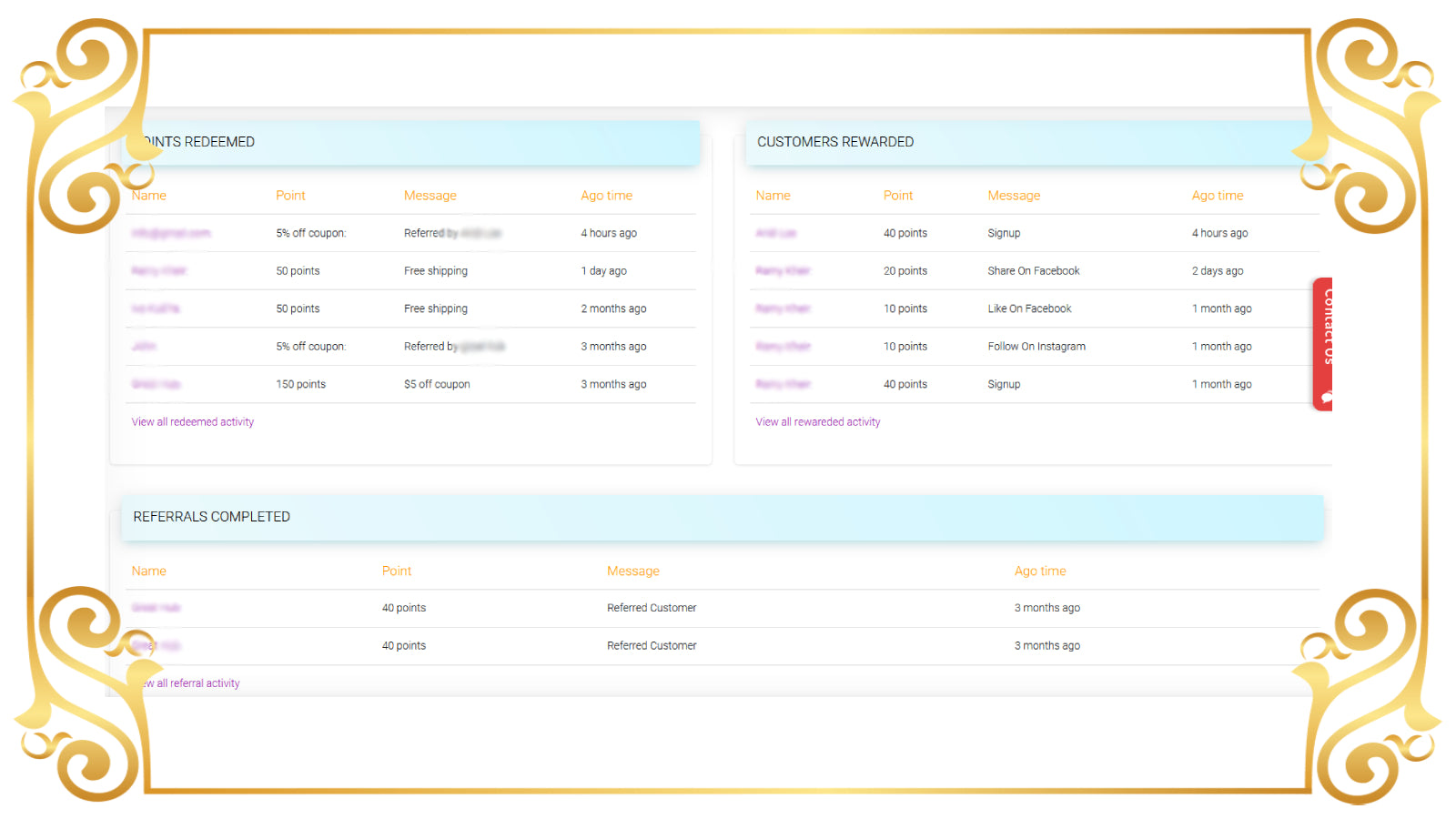This screenshot has width=1456, height=819.
Task: Click the CUSTOMERS REWARDED panel header
Action: pos(835,142)
